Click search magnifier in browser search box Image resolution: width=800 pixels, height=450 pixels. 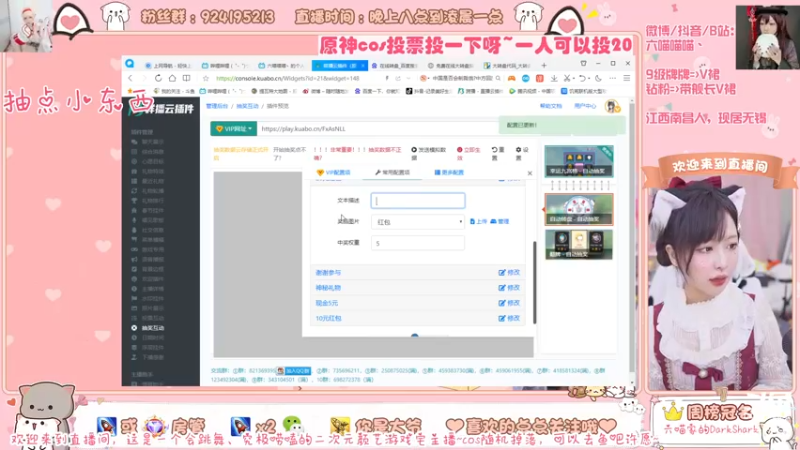[498, 79]
